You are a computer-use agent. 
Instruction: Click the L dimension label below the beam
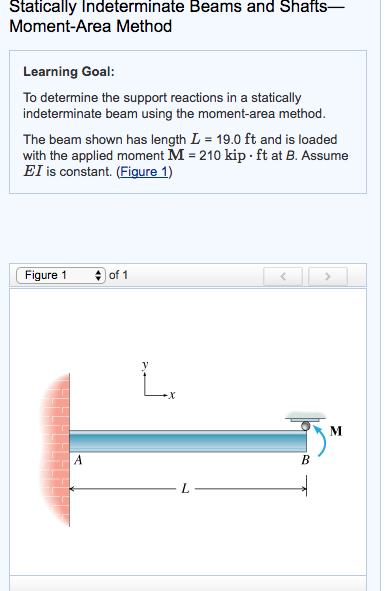coord(185,489)
